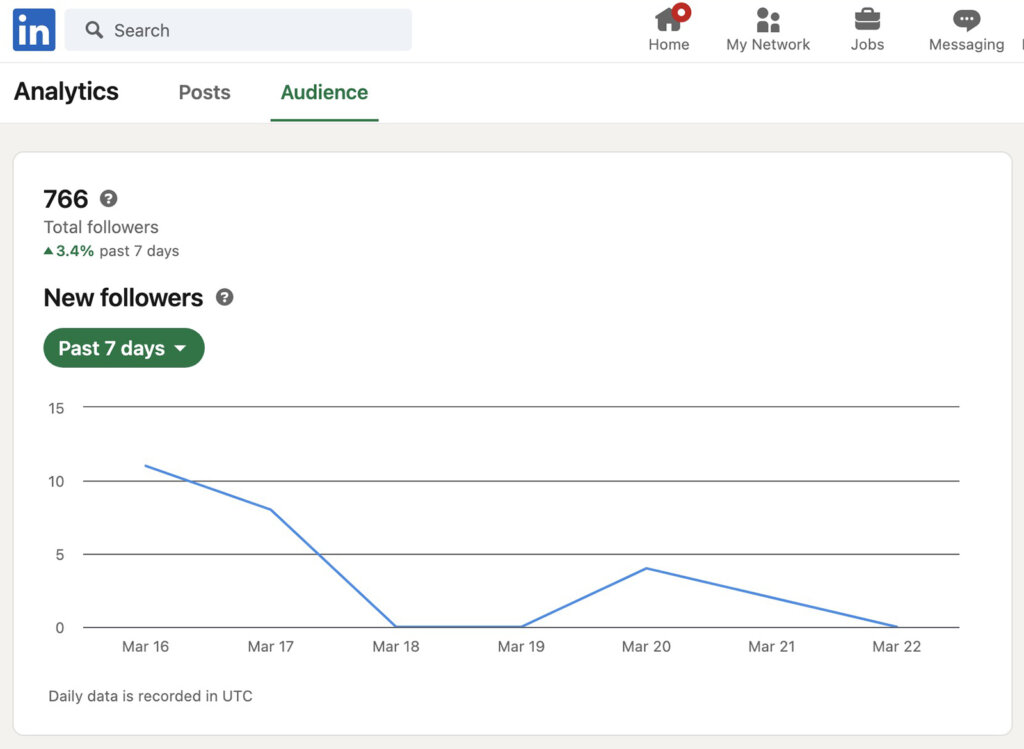Select the Audience tab
The height and width of the screenshot is (749, 1024).
click(324, 92)
